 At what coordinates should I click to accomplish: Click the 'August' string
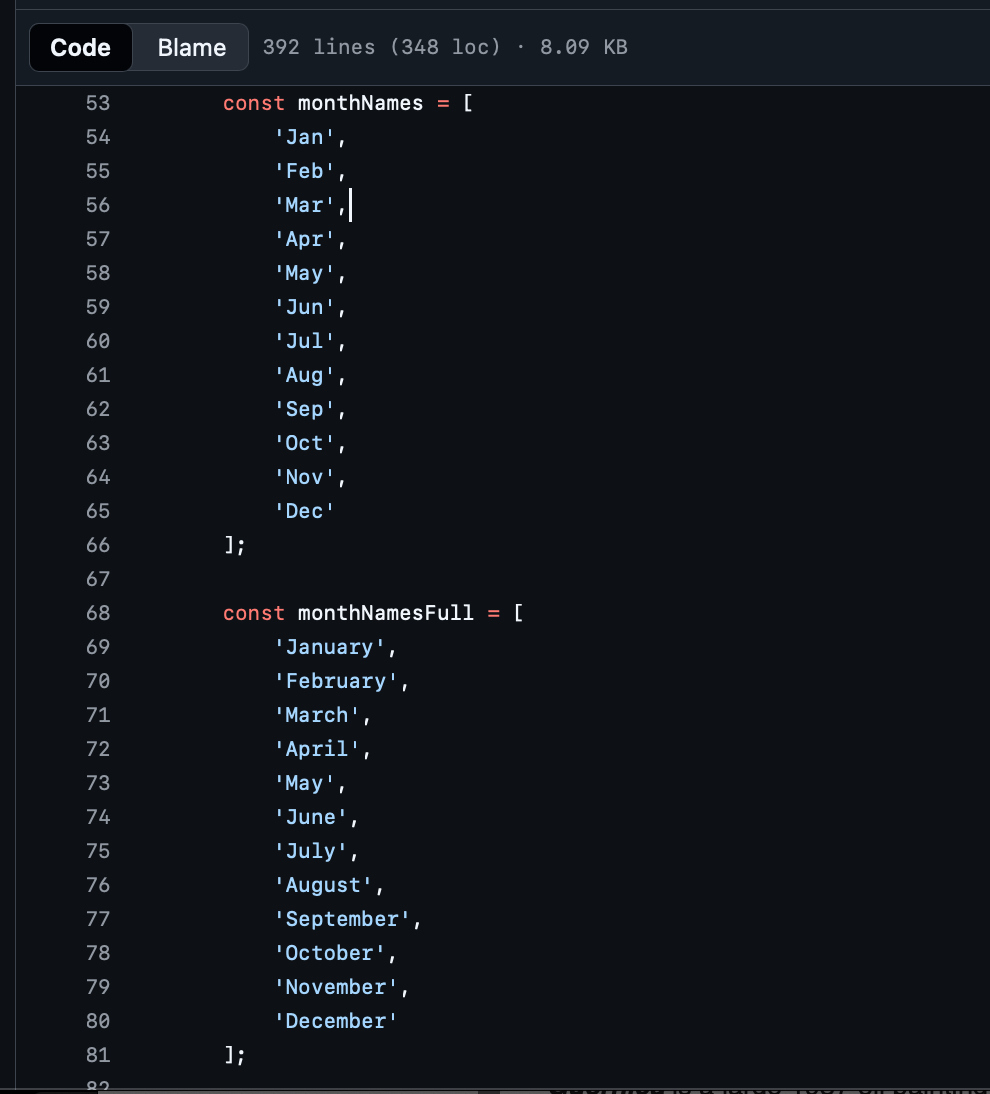(x=323, y=885)
